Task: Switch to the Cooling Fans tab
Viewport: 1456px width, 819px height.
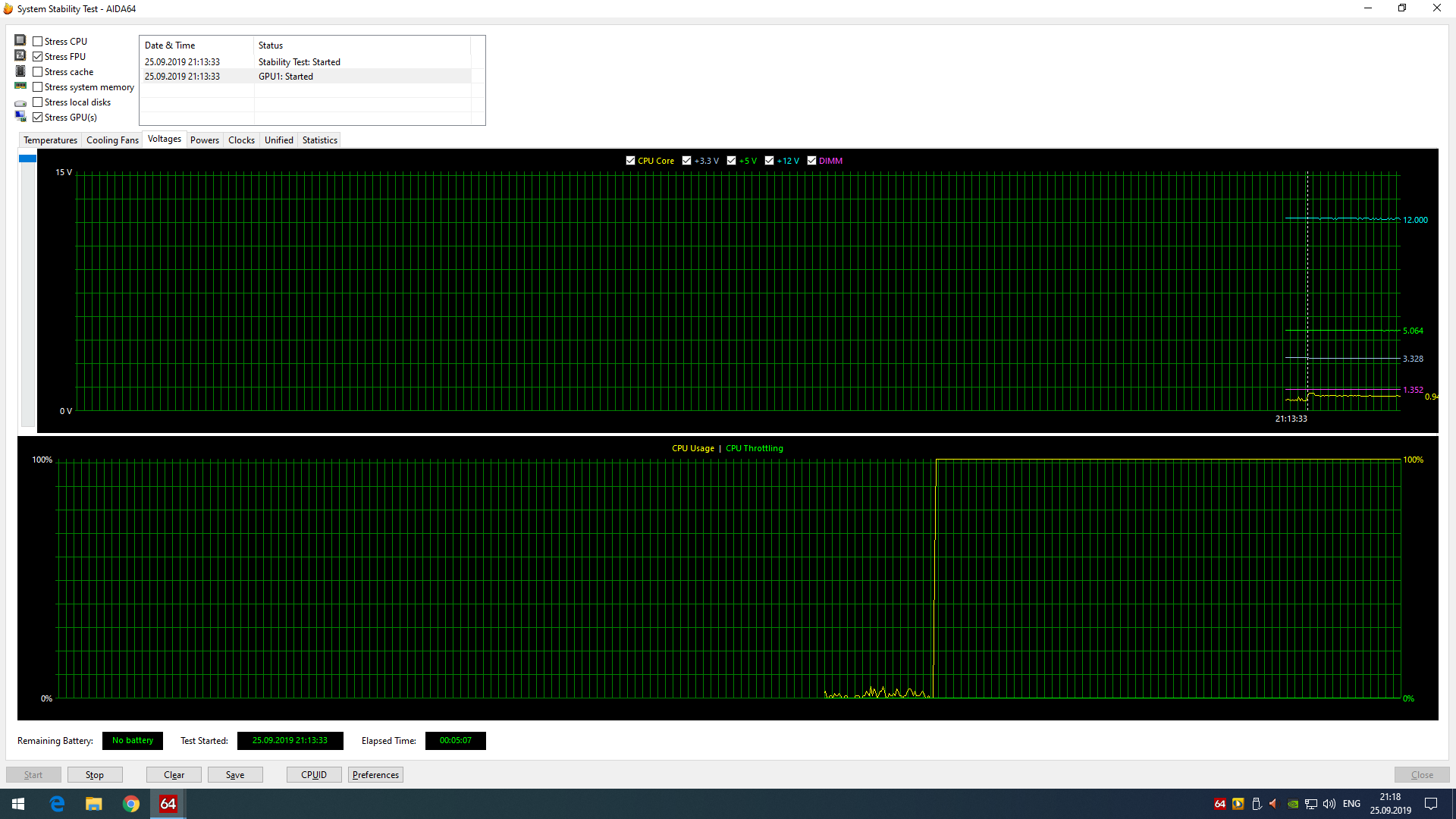Action: pyautogui.click(x=112, y=140)
